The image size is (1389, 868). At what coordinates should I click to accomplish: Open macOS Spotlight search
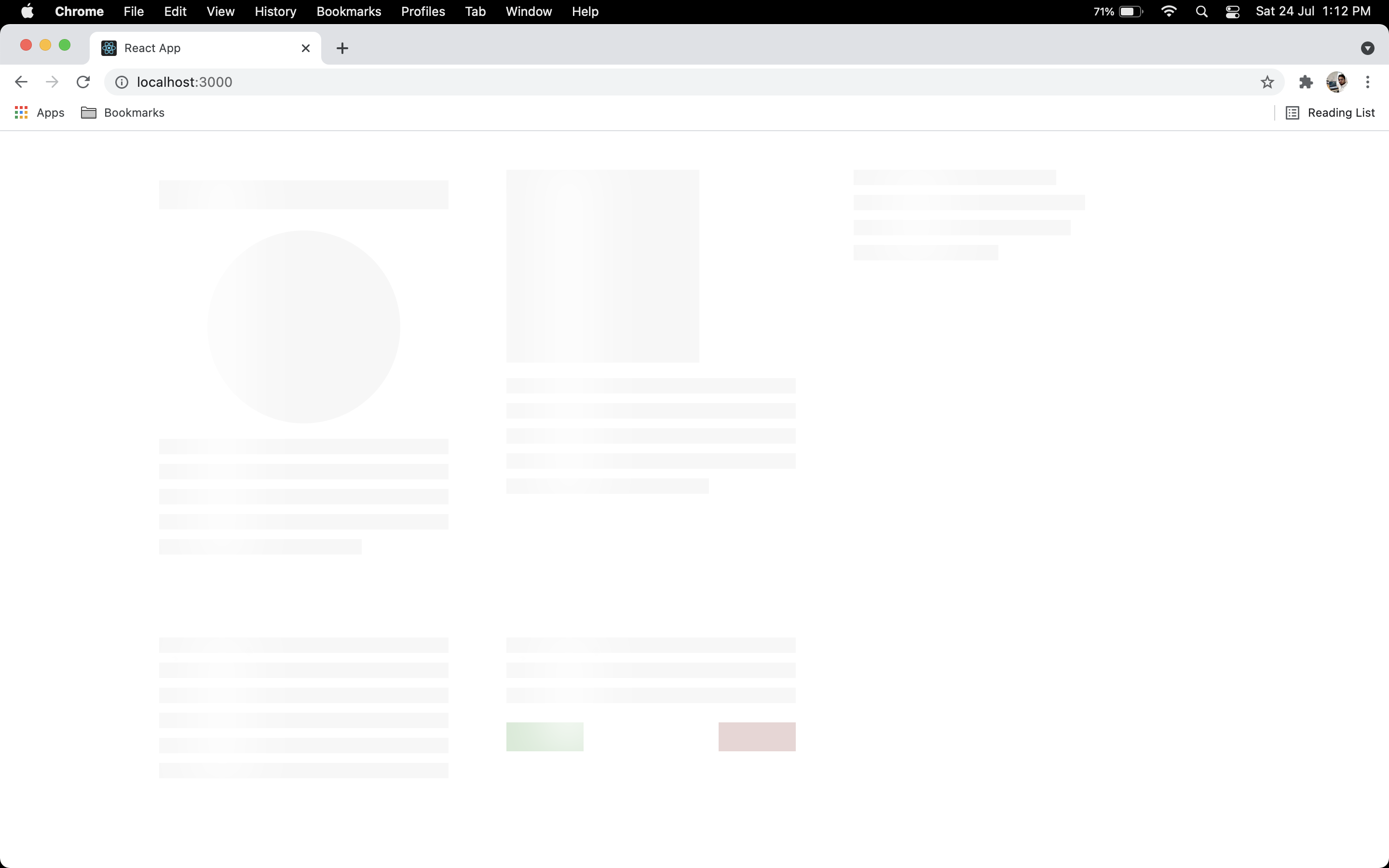coord(1201,12)
